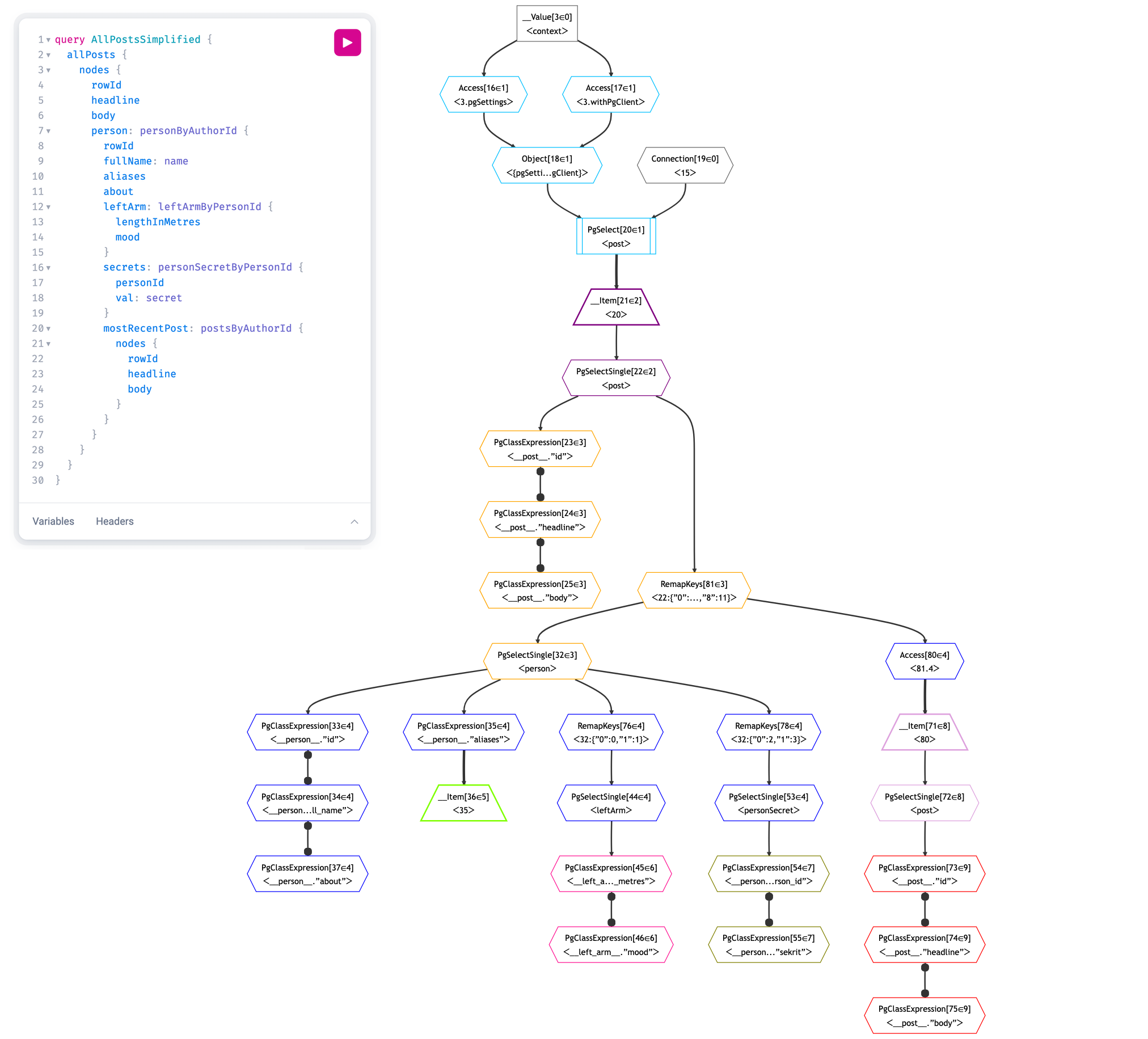1148x1039 pixels.
Task: Select the PgSelectSingle[22∈2] post node
Action: point(616,378)
